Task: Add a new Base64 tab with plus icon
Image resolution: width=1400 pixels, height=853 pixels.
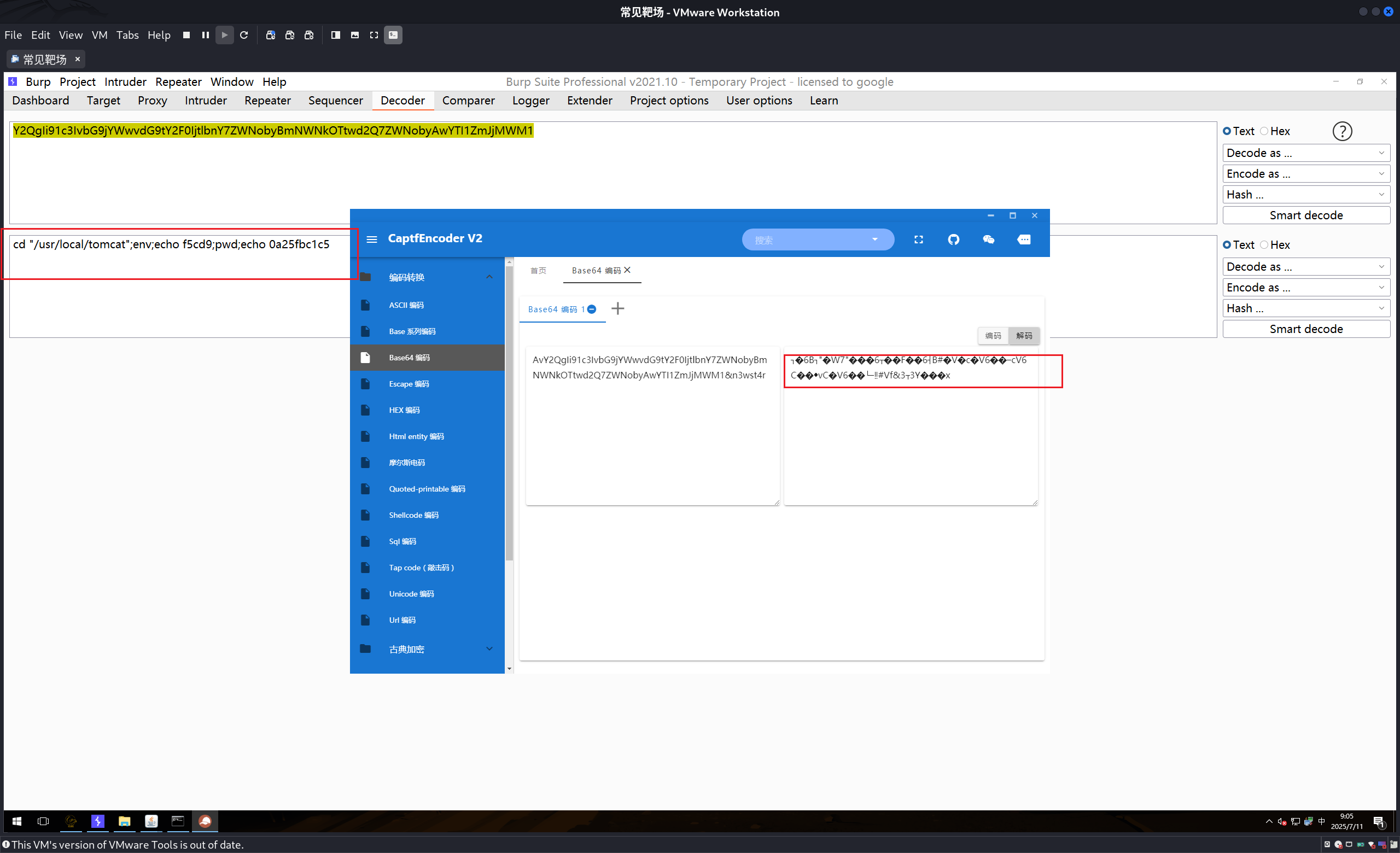Action: (617, 309)
